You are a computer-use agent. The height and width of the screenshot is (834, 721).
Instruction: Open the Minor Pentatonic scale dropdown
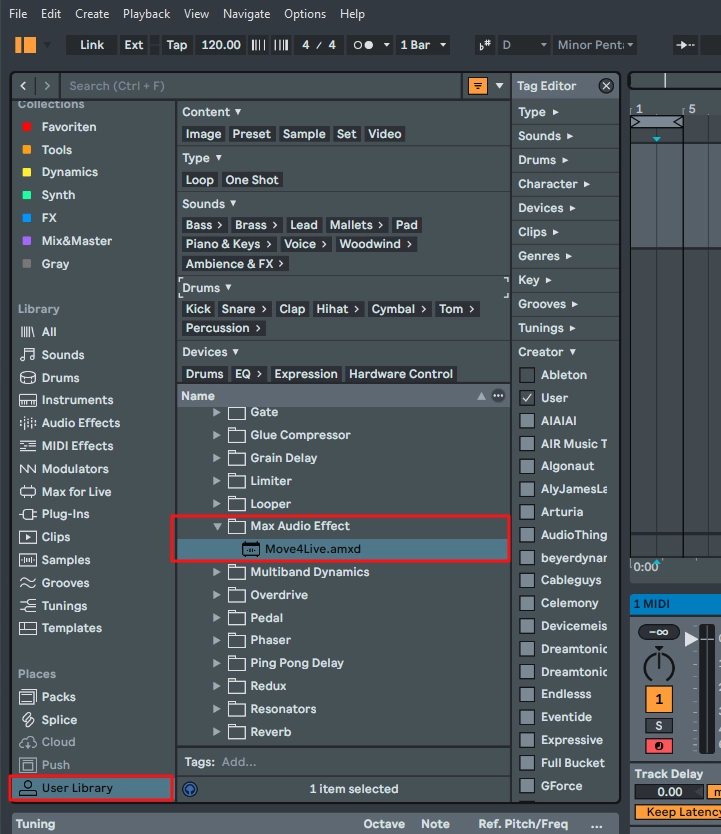tap(595, 45)
